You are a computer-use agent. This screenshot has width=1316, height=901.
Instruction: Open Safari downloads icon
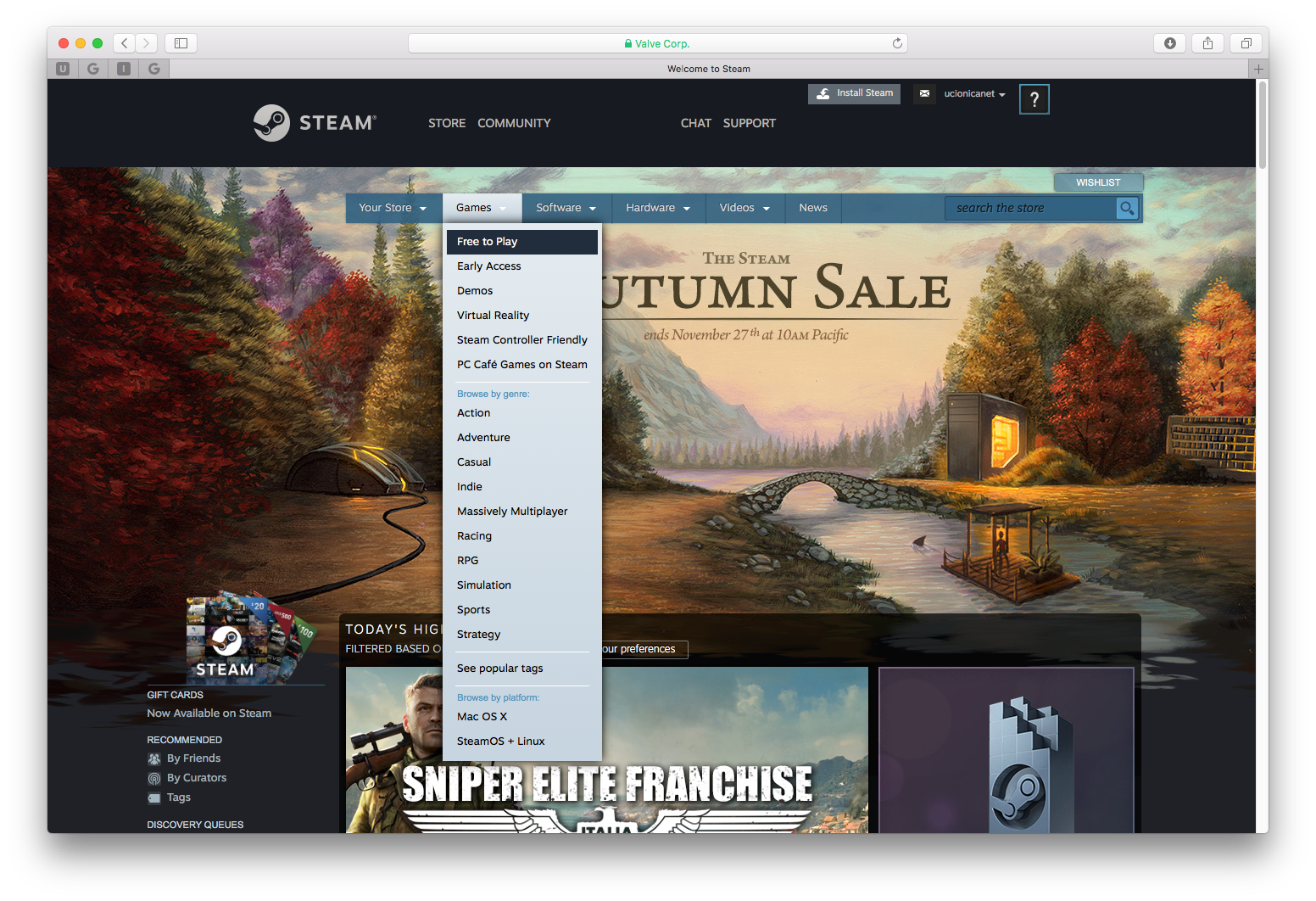1169,43
